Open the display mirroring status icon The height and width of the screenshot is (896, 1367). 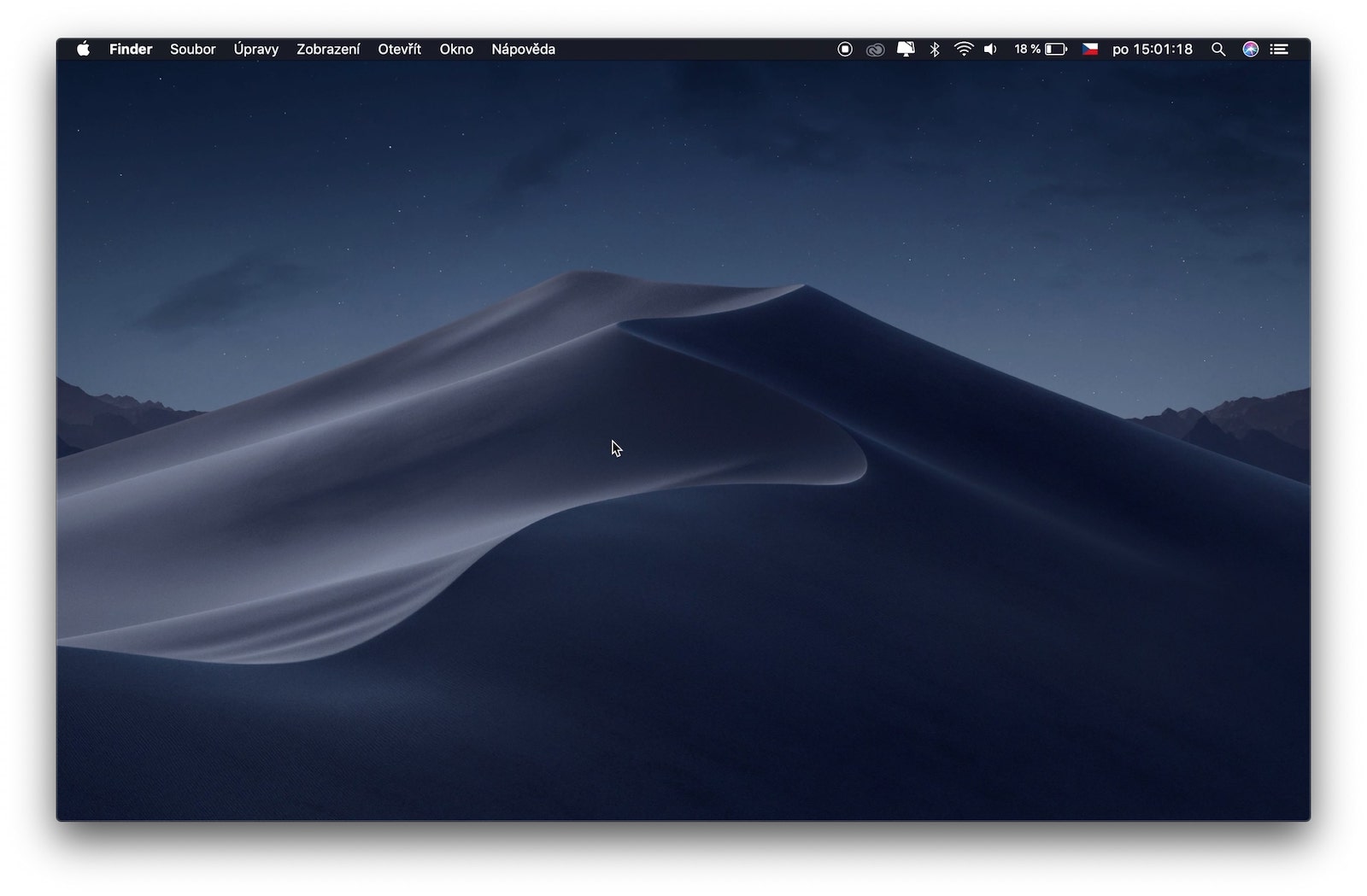click(x=906, y=50)
